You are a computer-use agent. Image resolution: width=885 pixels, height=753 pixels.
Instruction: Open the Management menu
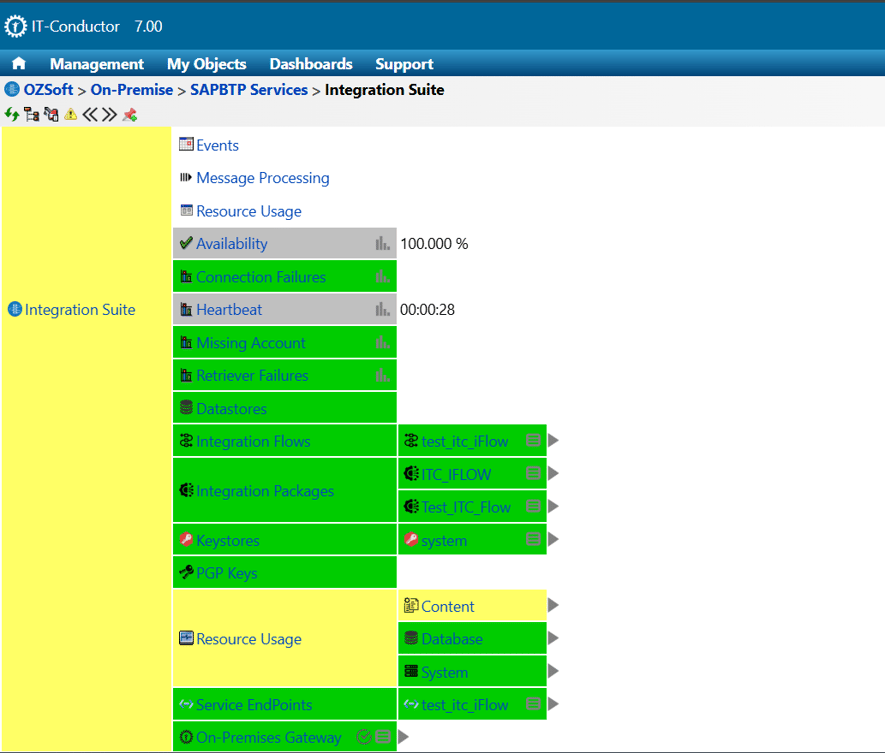pyautogui.click(x=97, y=64)
